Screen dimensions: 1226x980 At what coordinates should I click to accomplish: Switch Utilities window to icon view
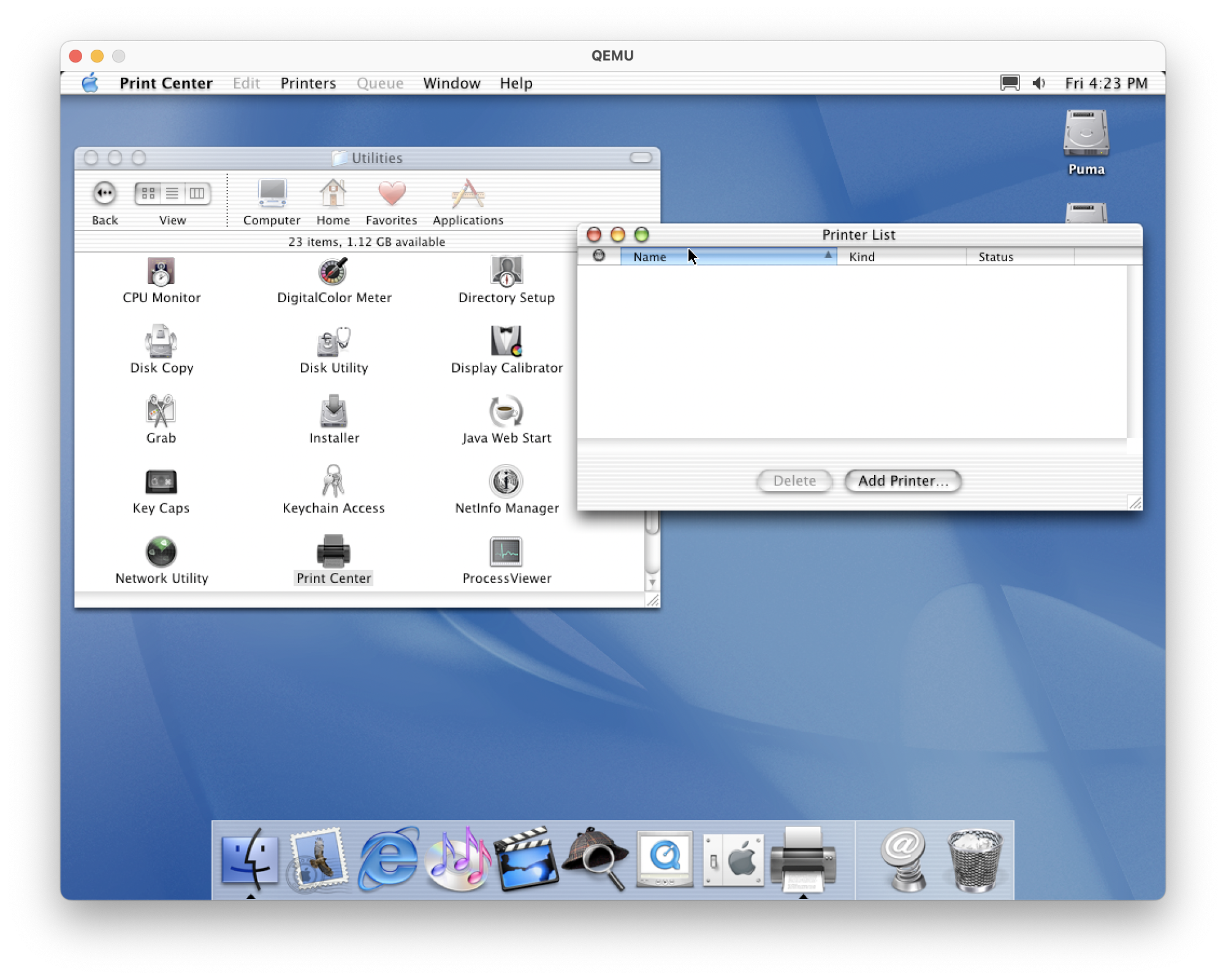148,194
